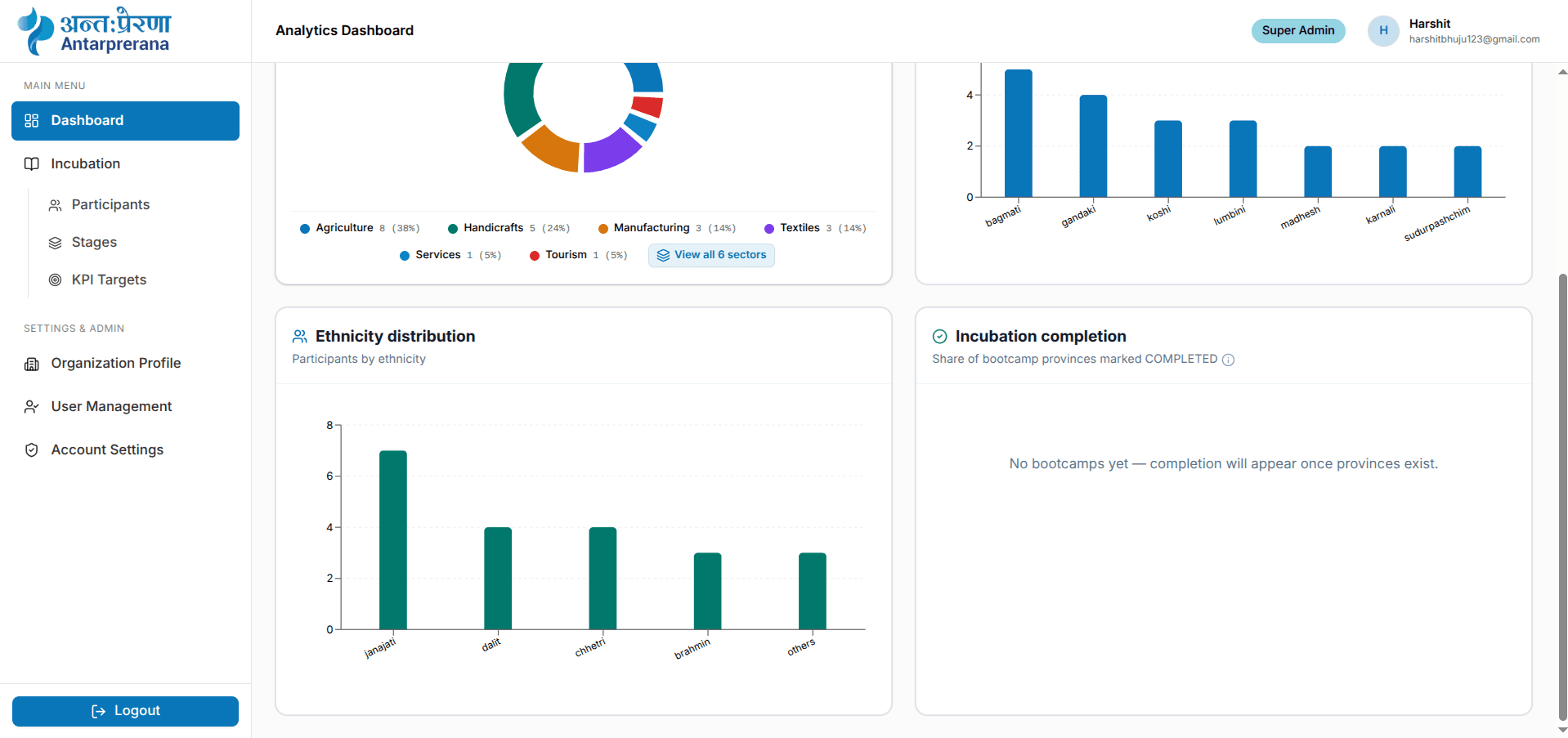Click the Logout button
Viewport: 1568px width, 738px height.
coord(125,711)
